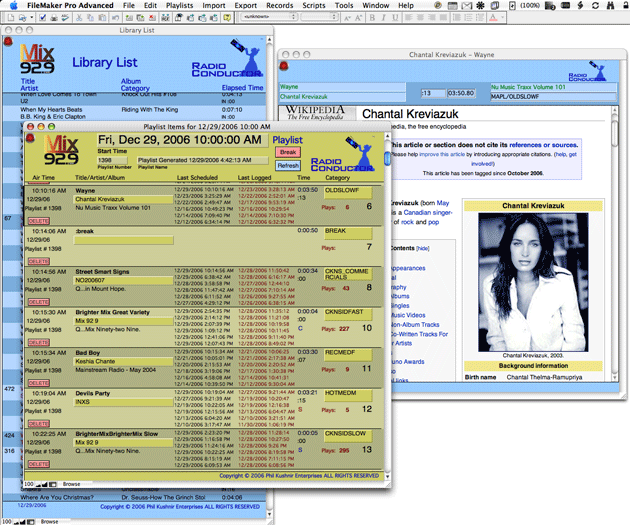Click the Break button in Playlist window
The width and height of the screenshot is (630, 525).
(x=288, y=152)
